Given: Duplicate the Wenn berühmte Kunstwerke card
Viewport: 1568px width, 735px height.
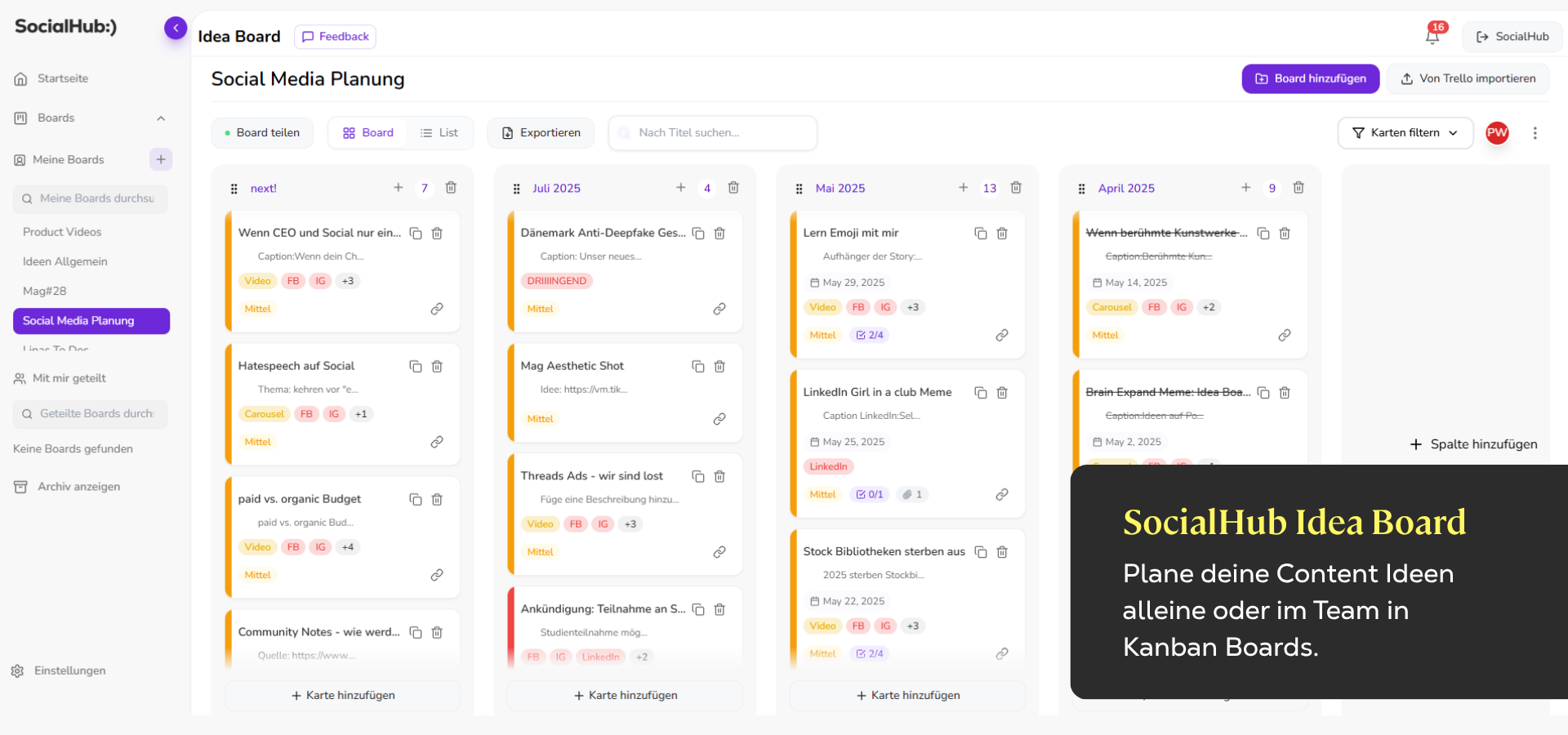Looking at the screenshot, I should click(1263, 234).
